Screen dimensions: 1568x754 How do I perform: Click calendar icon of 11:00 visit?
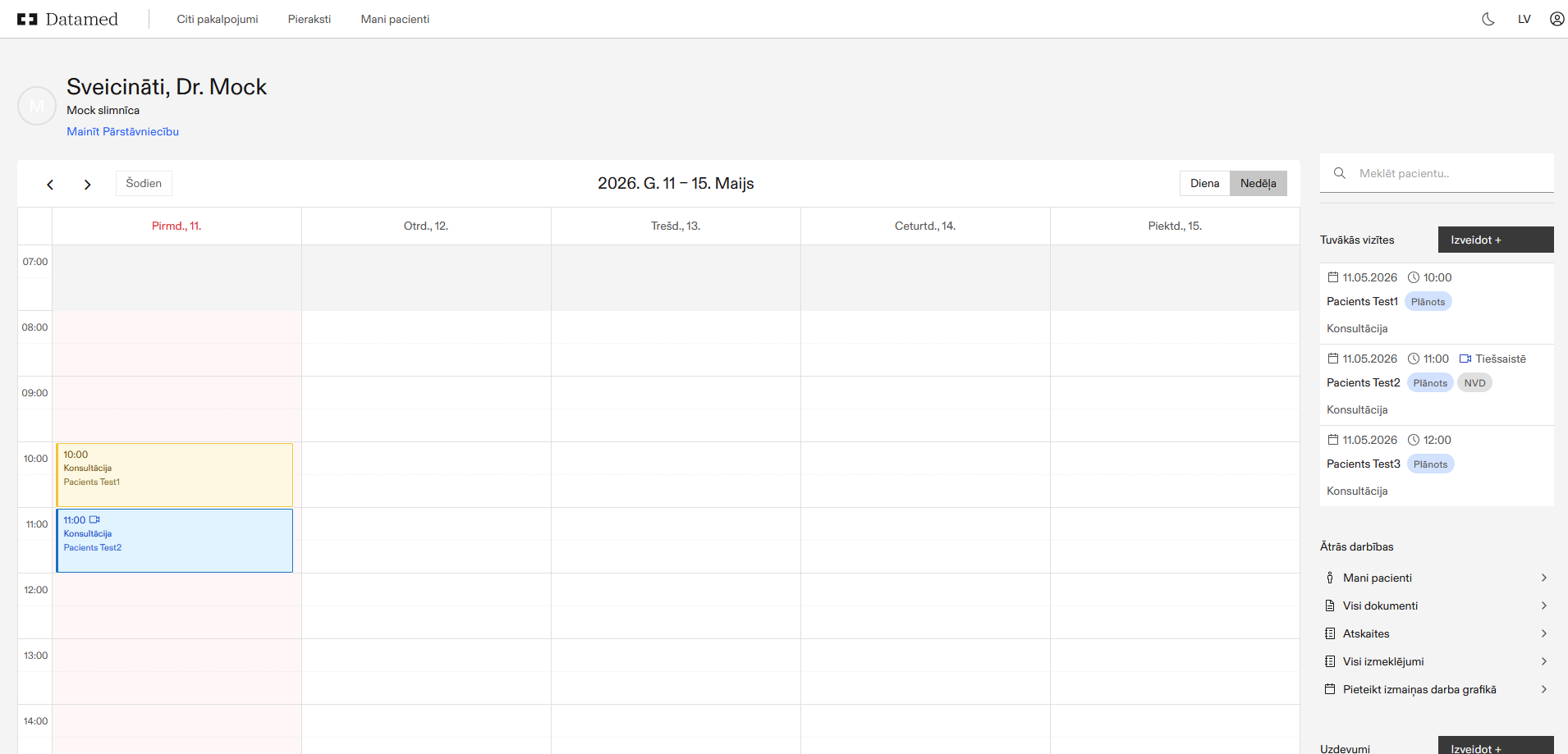click(x=1333, y=359)
